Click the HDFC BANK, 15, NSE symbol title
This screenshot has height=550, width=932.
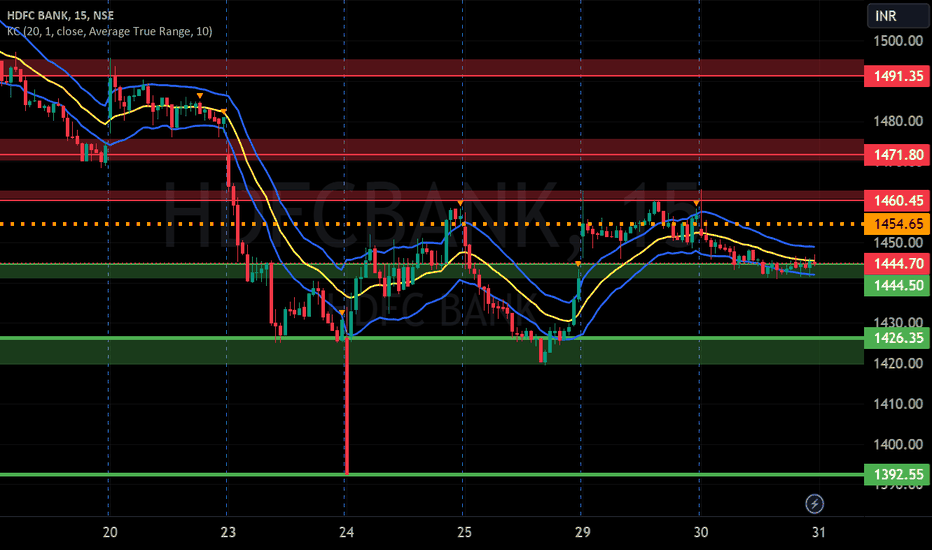coord(60,15)
